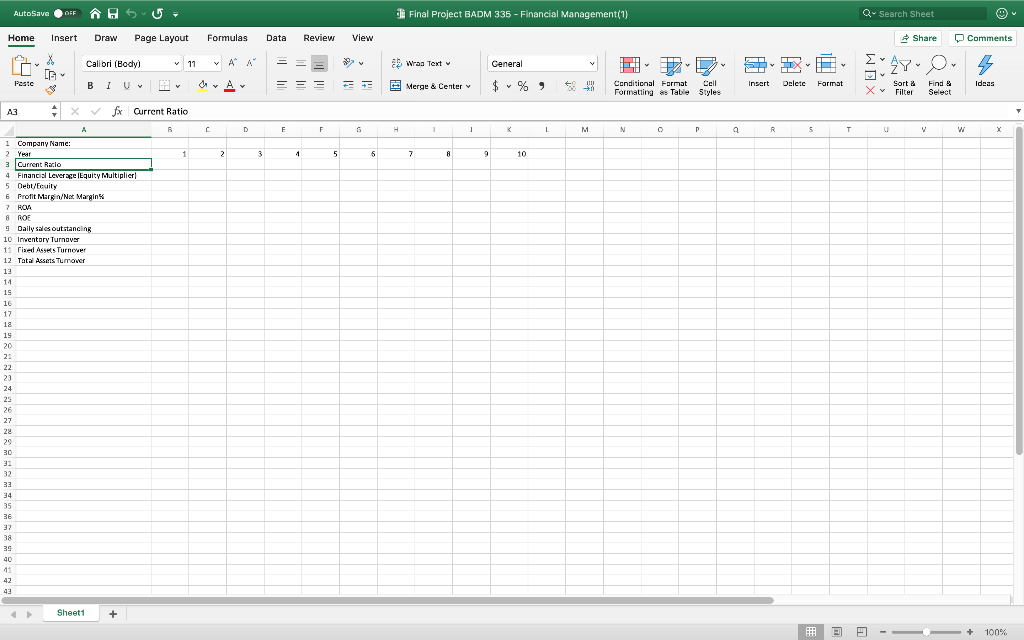Image resolution: width=1024 pixels, height=640 pixels.
Task: Click the Share button
Action: (x=918, y=39)
